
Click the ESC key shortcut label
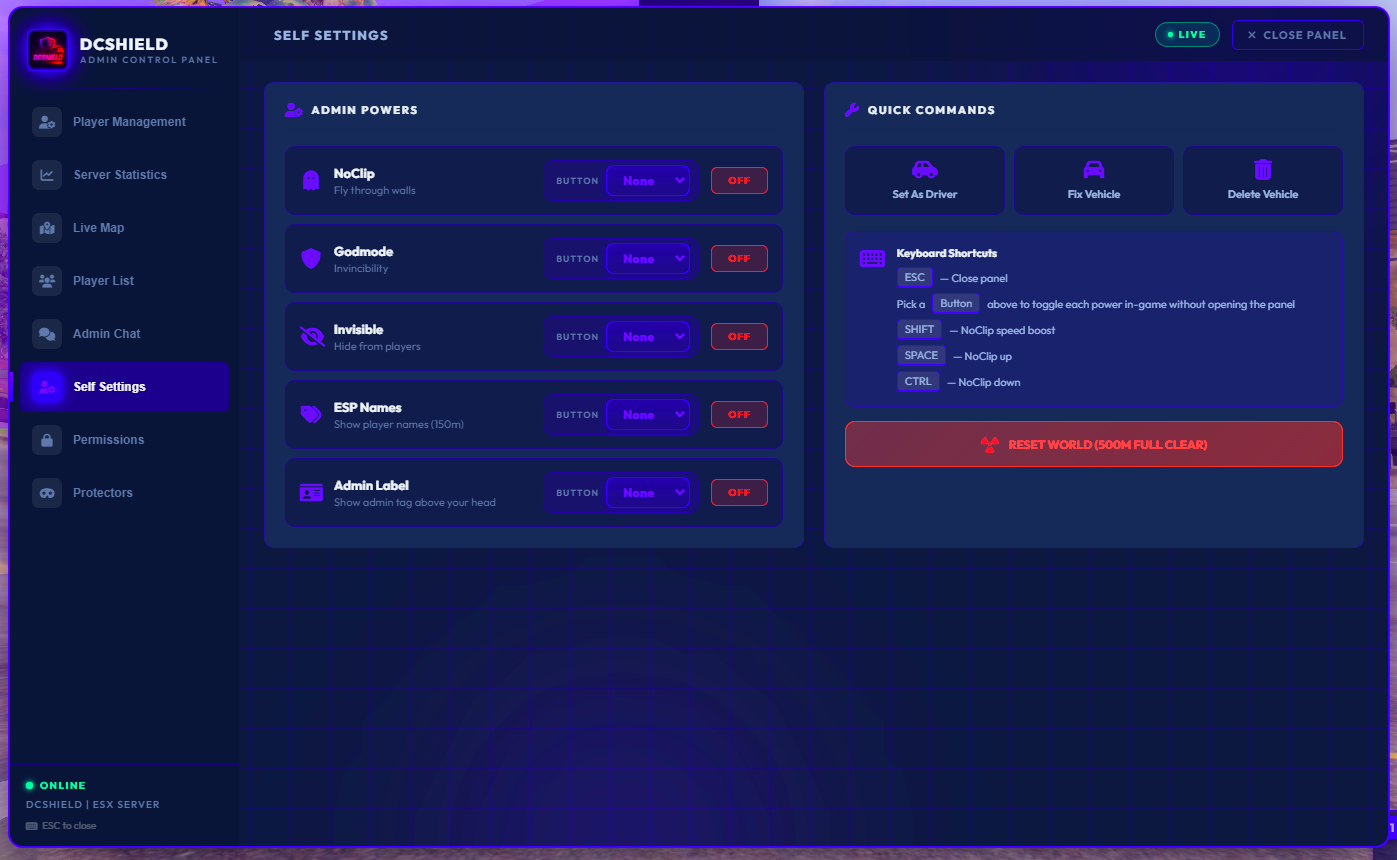915,278
